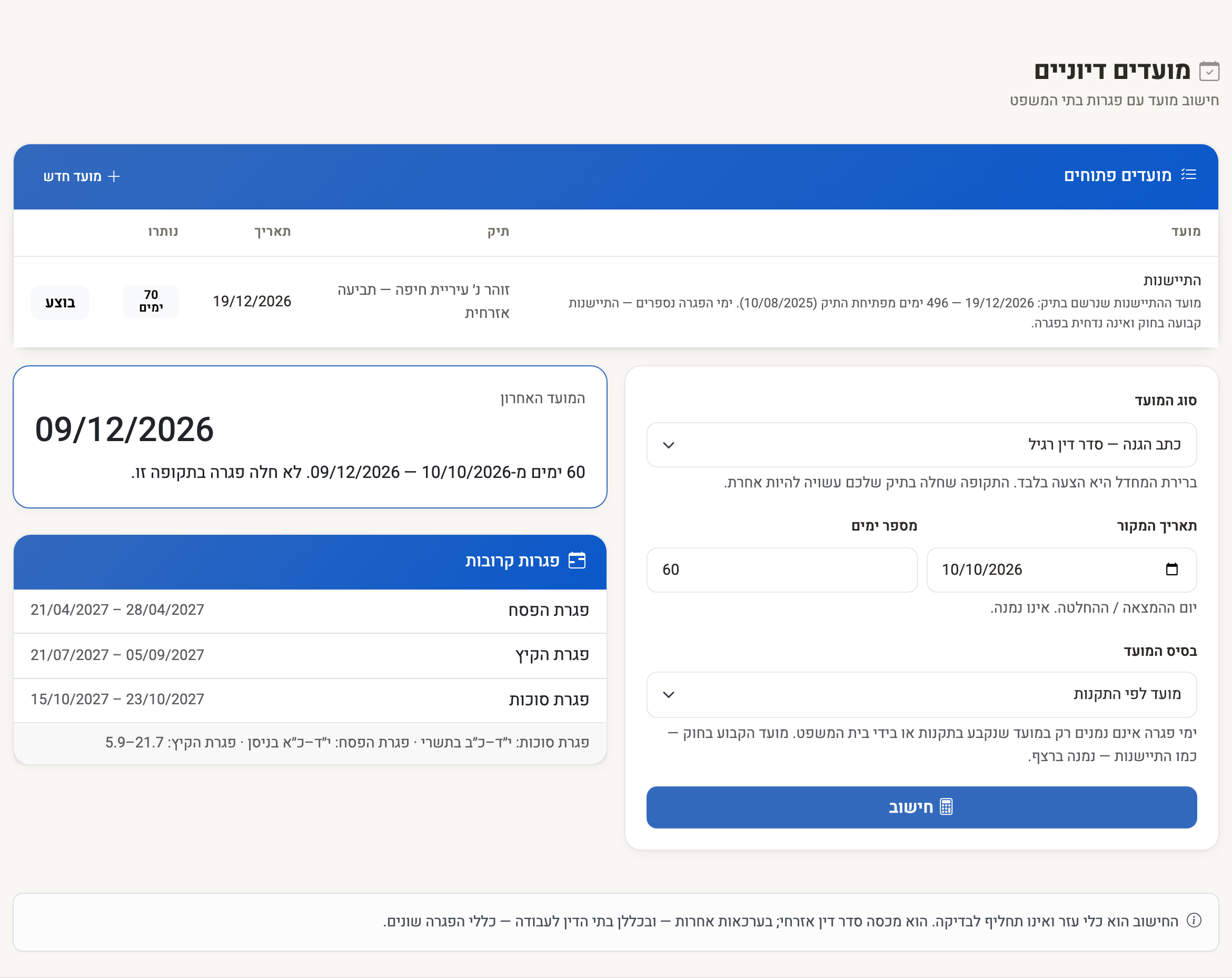Image resolution: width=1232 pixels, height=978 pixels.
Task: Click the פגרת הפסח row
Action: click(x=310, y=610)
